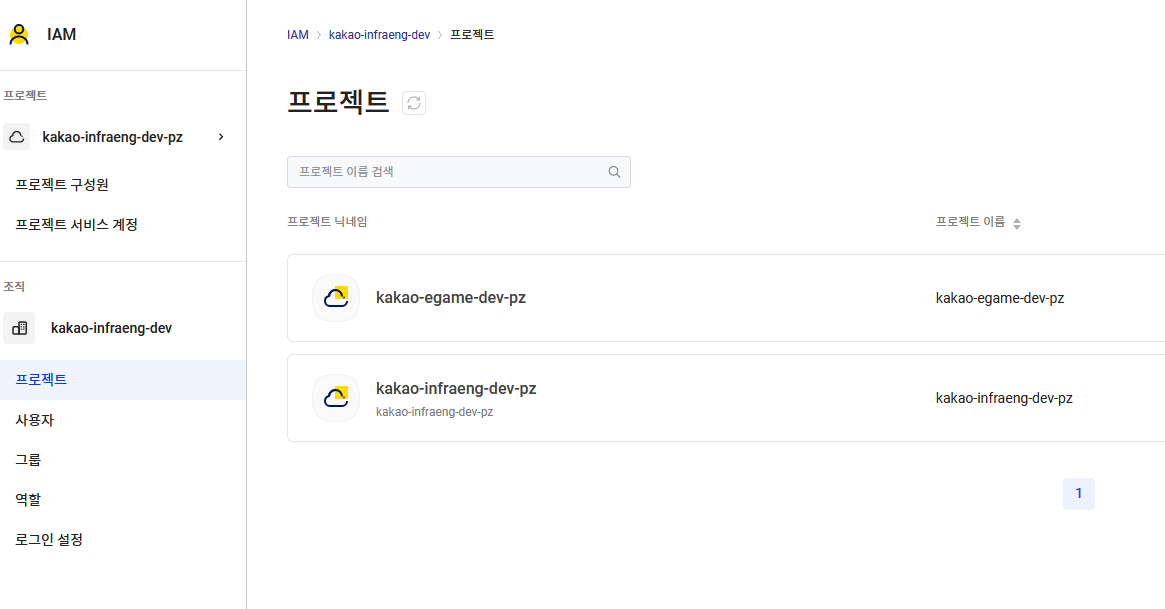
Task: Click kakao-infraeng-dev-pz in project name column
Action: pyautogui.click(x=1005, y=398)
